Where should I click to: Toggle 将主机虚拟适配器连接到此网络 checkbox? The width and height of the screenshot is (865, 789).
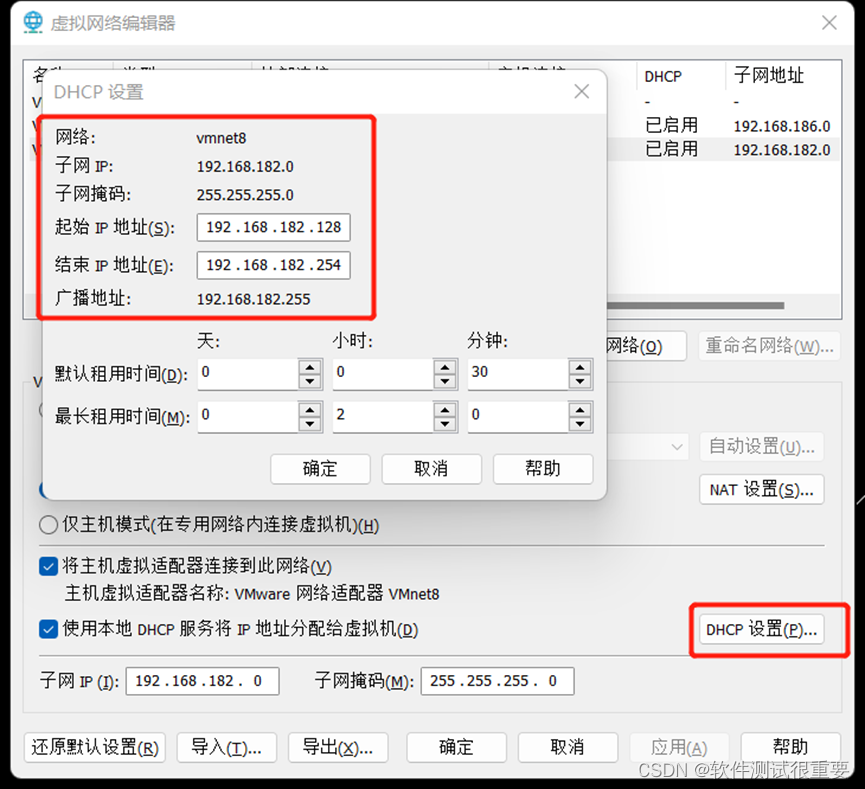49,567
